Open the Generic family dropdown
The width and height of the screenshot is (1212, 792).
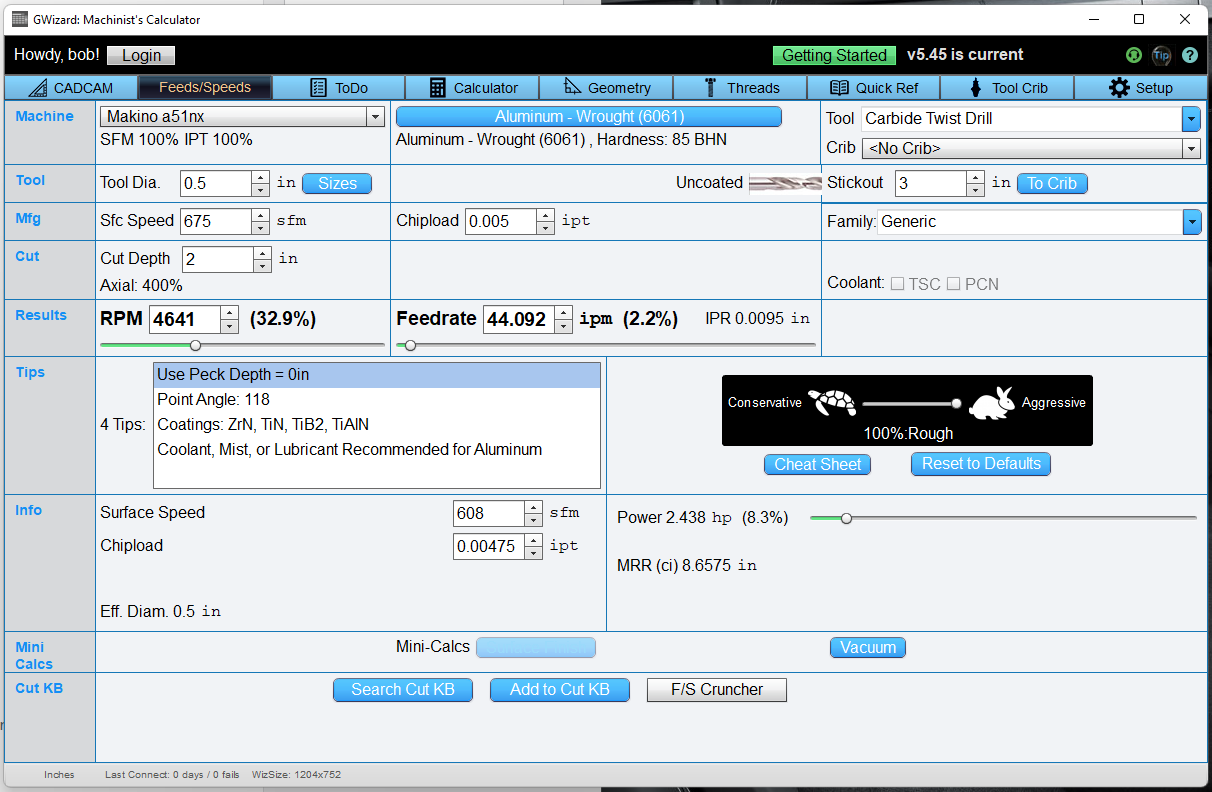pos(1192,221)
